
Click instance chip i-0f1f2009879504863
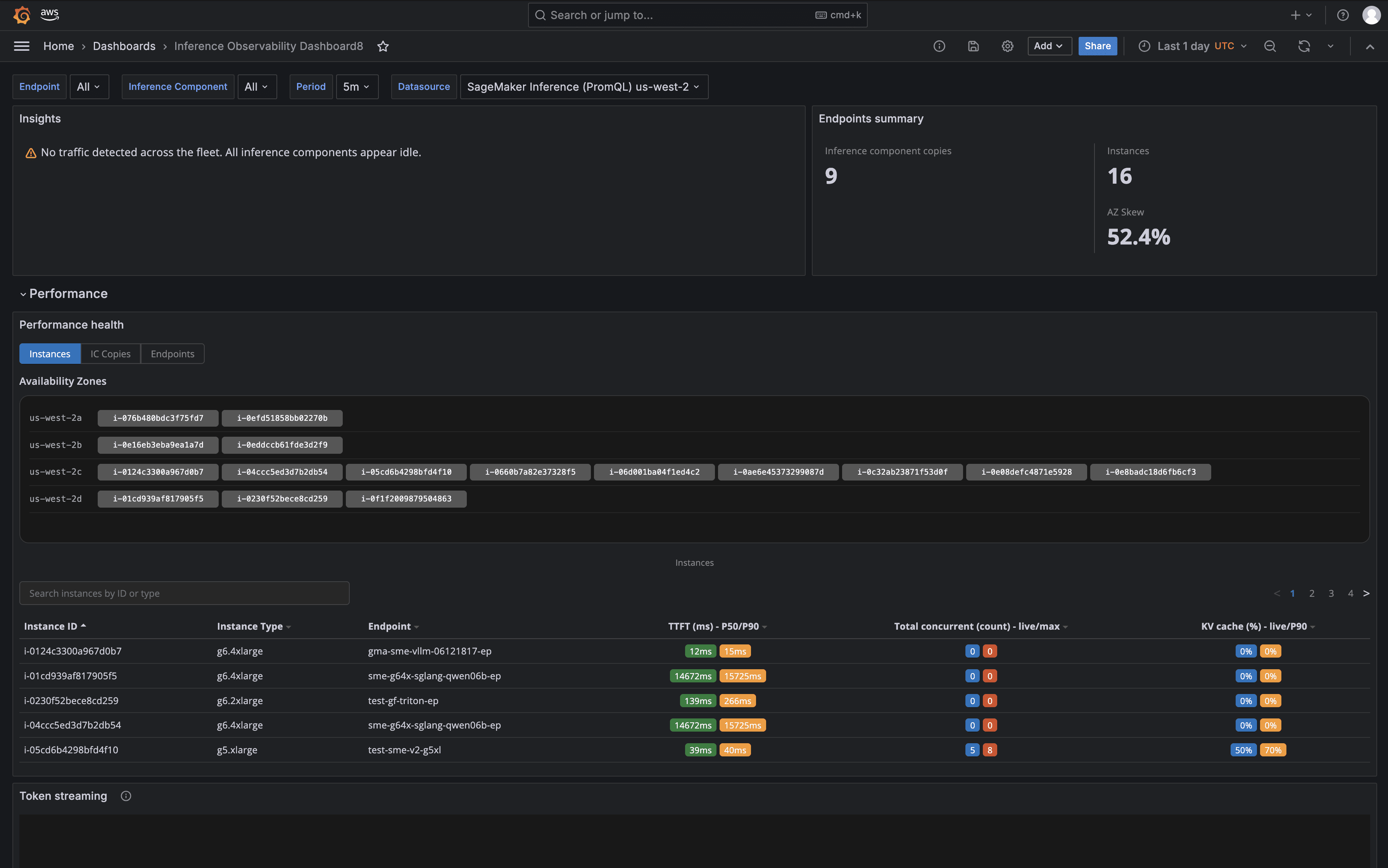pyautogui.click(x=406, y=499)
